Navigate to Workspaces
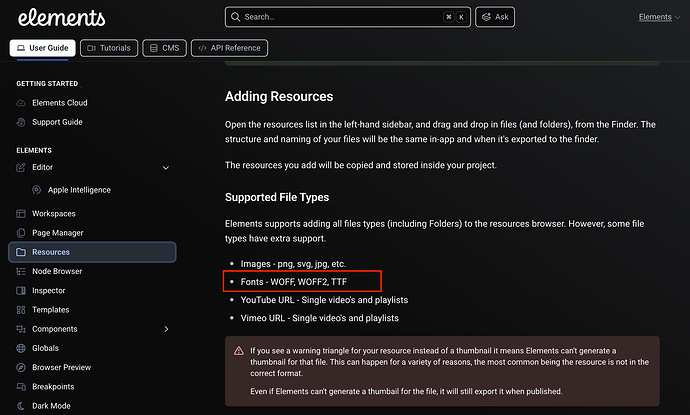Image resolution: width=690 pixels, height=415 pixels. 54,214
